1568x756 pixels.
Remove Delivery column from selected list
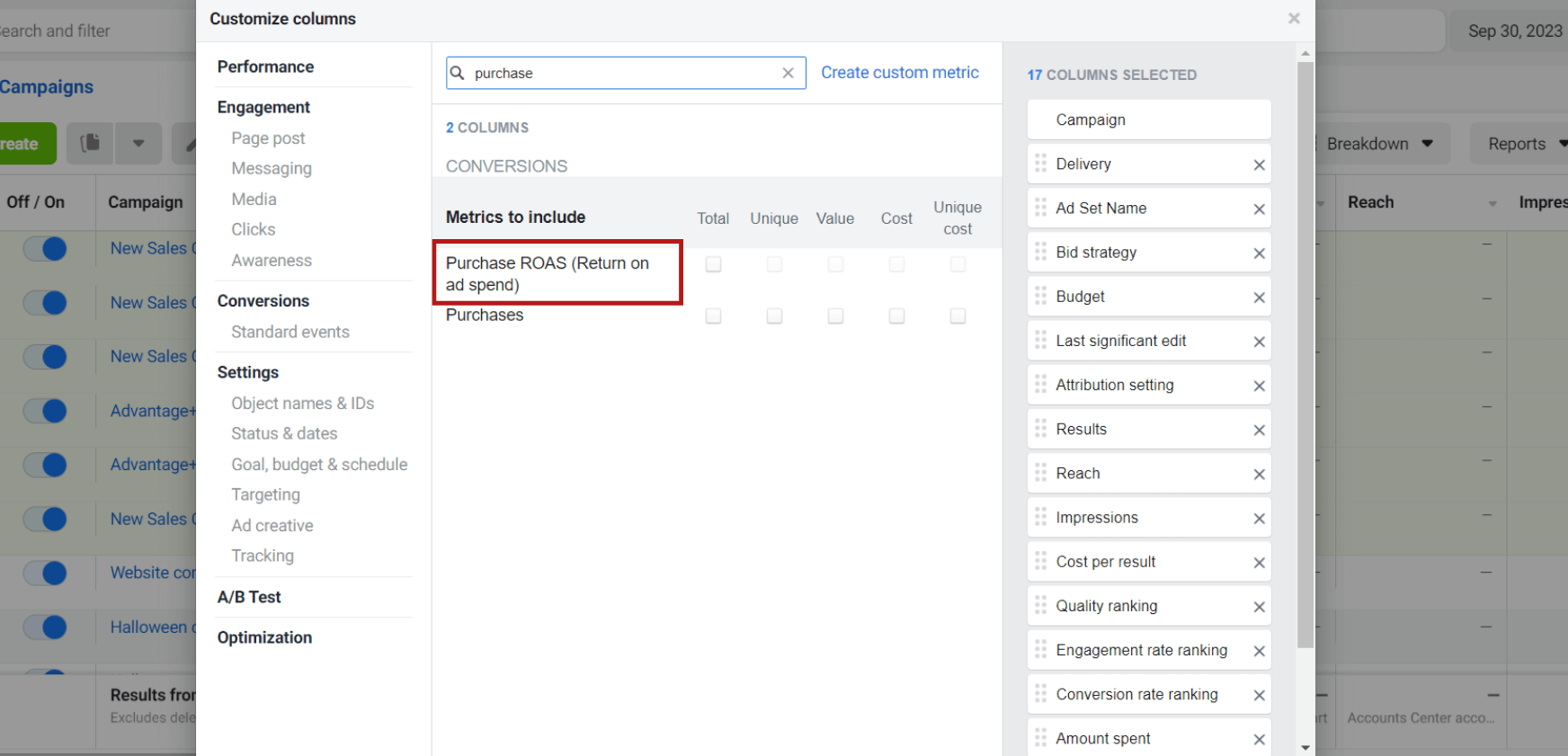click(1259, 165)
